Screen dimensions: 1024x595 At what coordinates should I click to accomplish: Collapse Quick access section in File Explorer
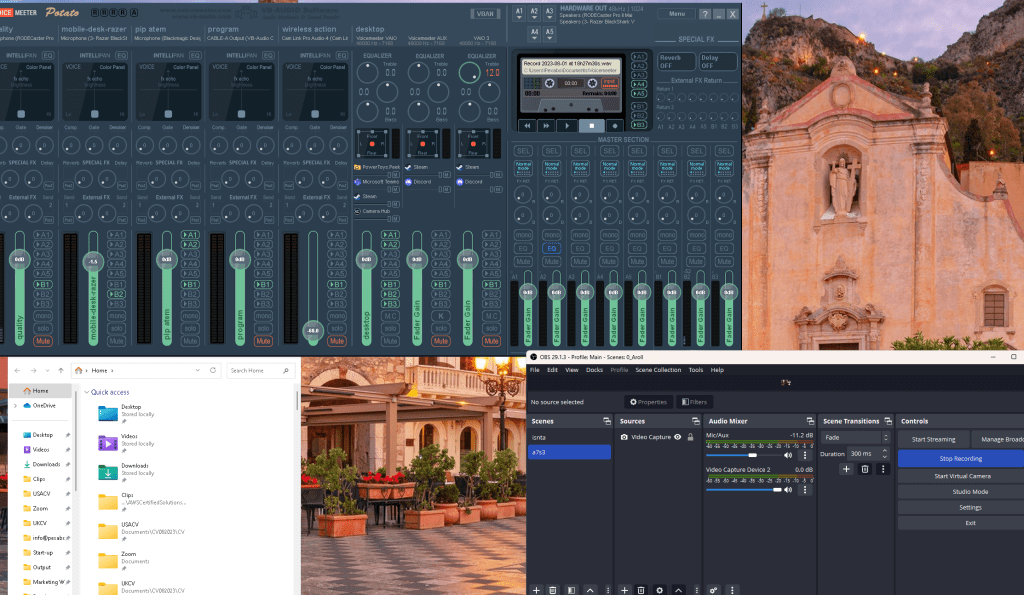87,392
